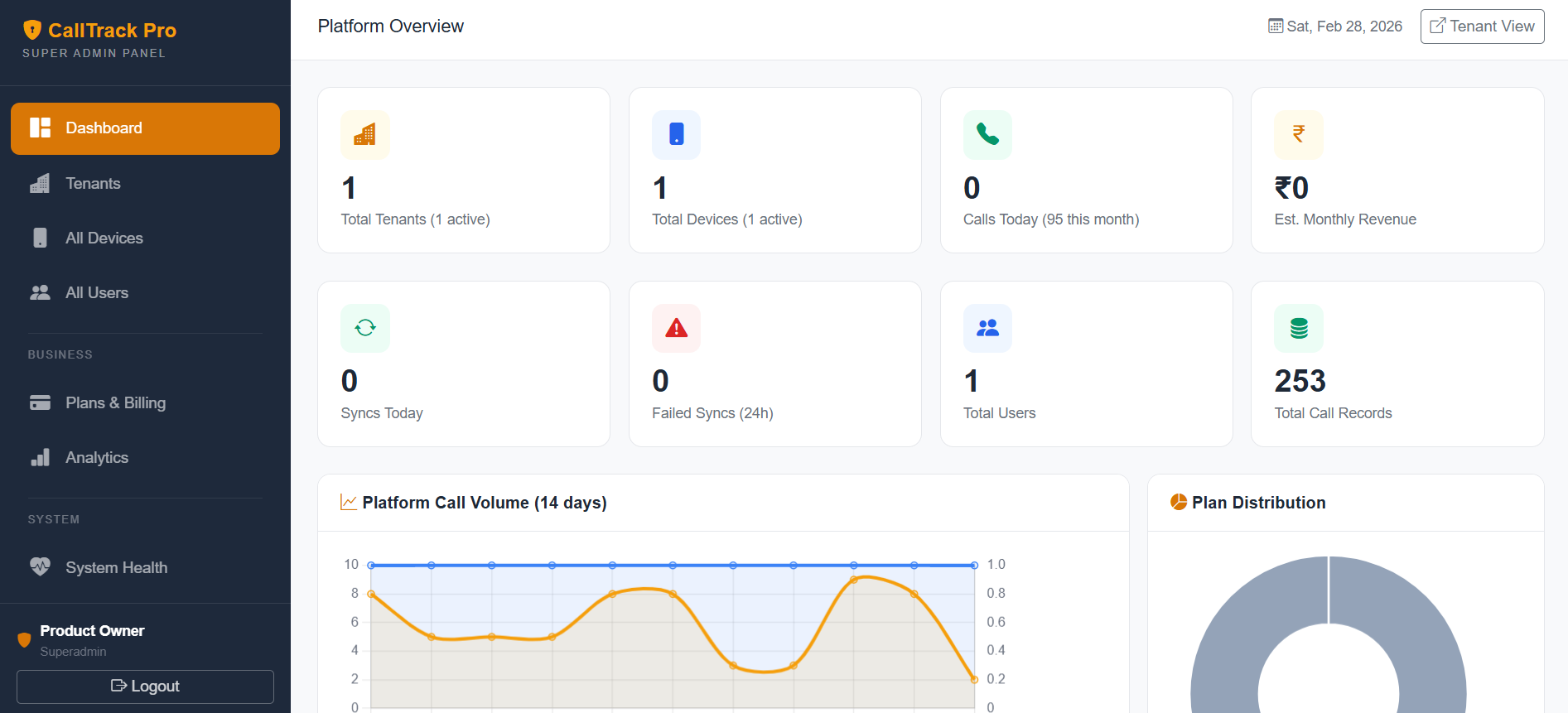Click the Tenant View button
Image resolution: width=1568 pixels, height=713 pixels.
coord(1482,26)
